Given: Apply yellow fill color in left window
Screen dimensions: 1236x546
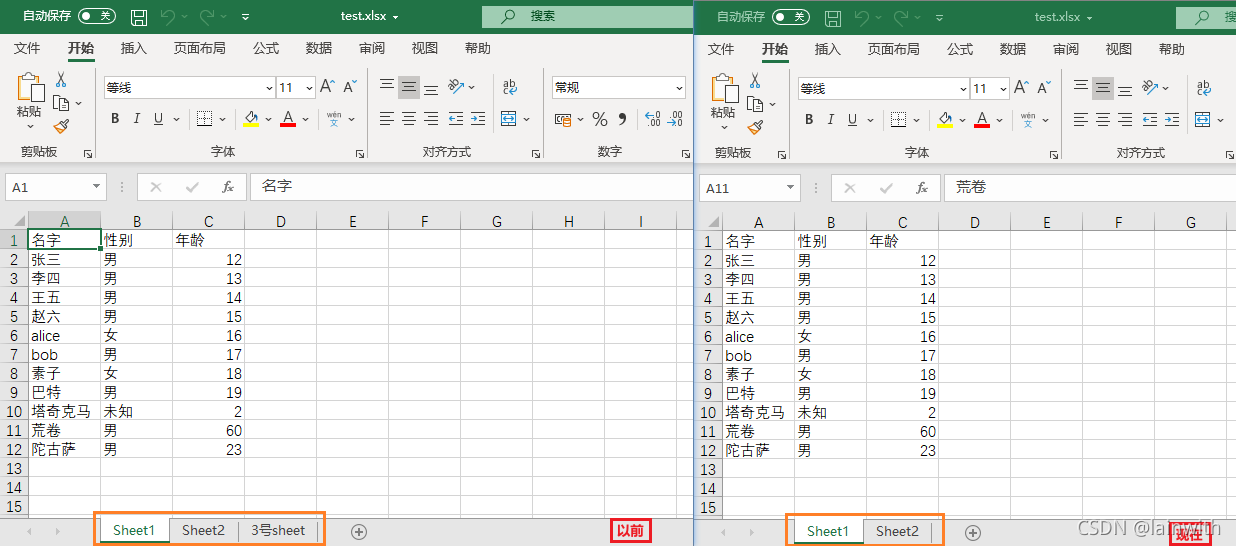Looking at the screenshot, I should (x=251, y=119).
